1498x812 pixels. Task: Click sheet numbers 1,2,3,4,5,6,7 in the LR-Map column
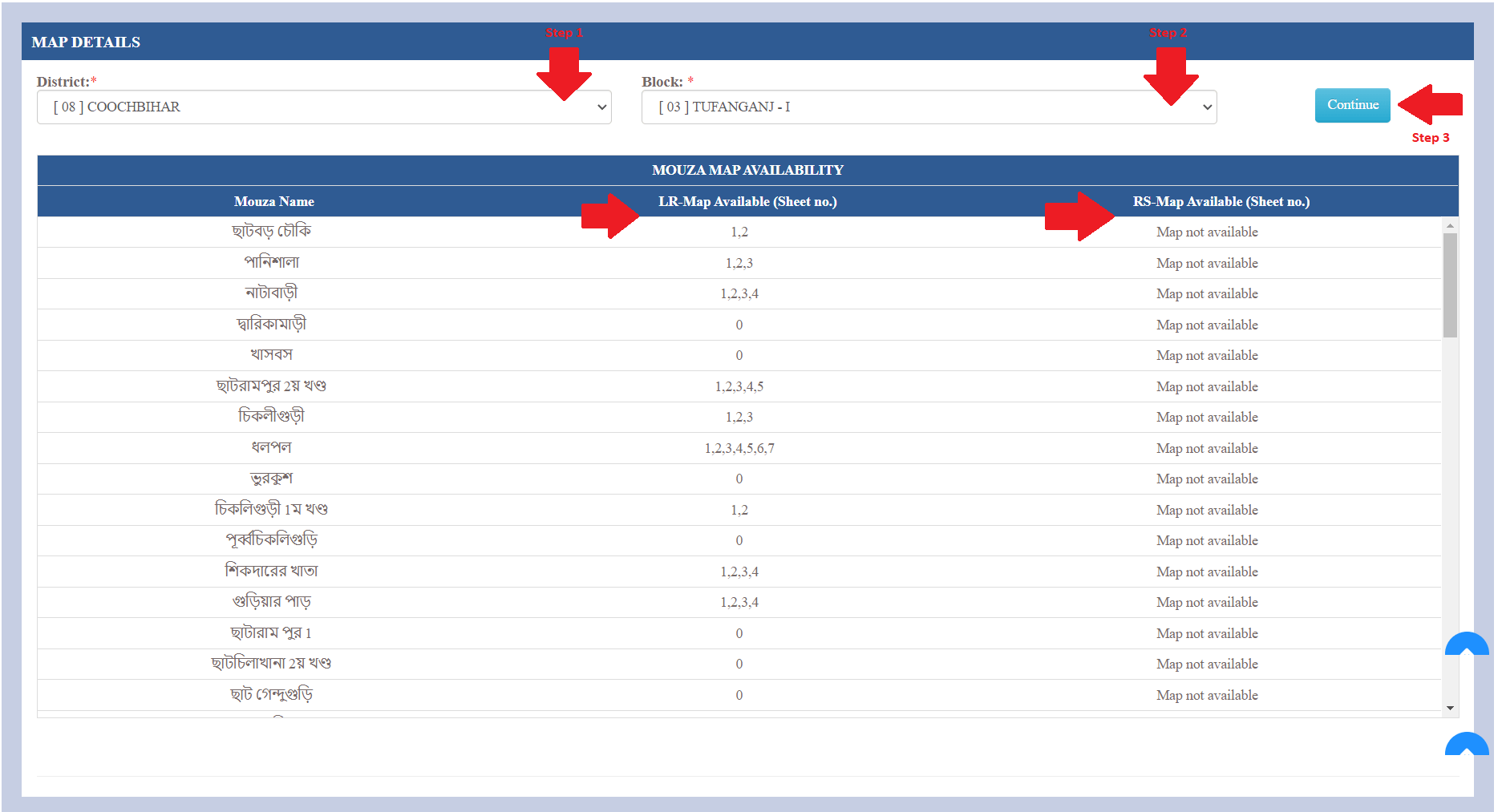(739, 449)
